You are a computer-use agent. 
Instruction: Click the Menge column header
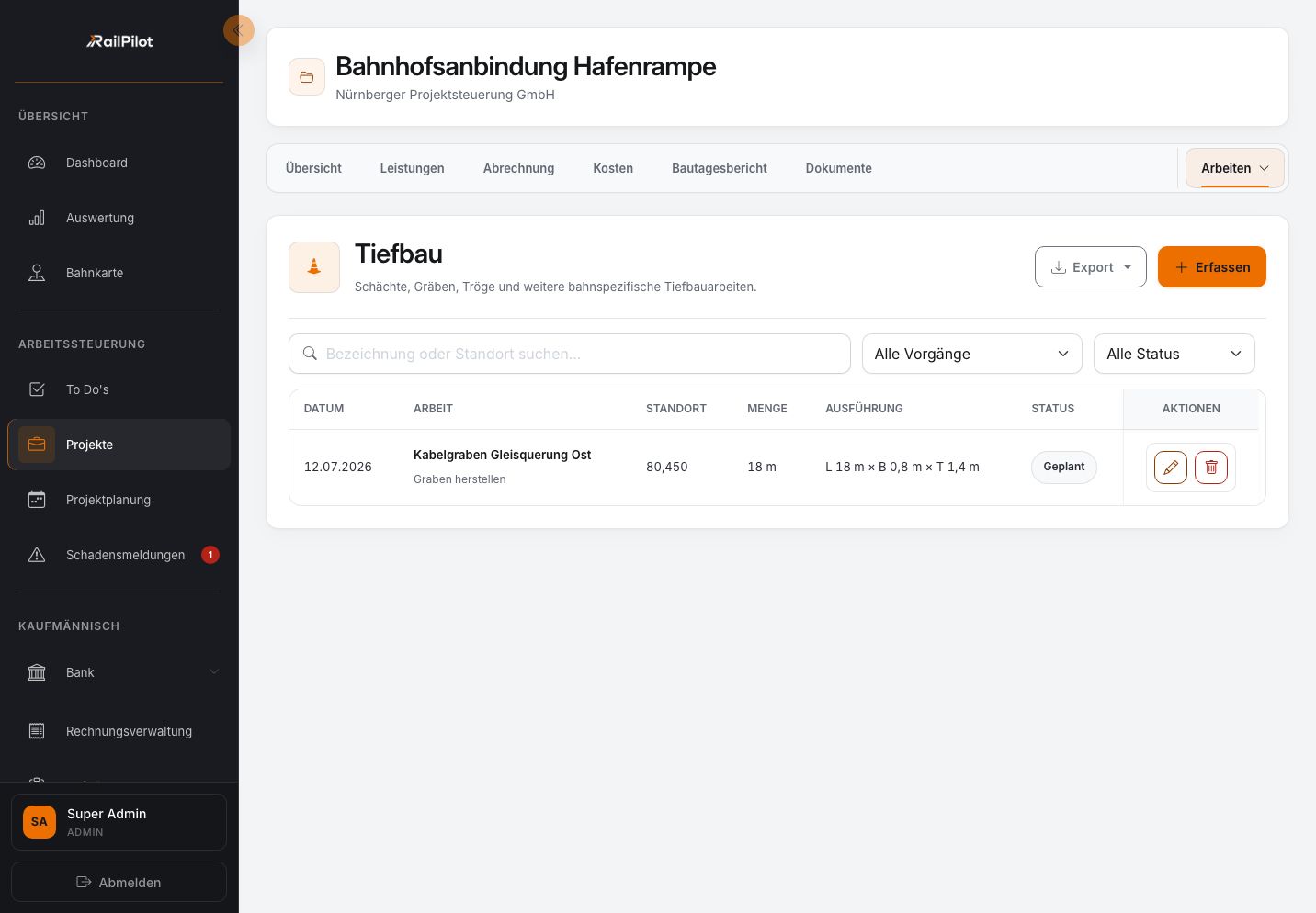pyautogui.click(x=767, y=409)
